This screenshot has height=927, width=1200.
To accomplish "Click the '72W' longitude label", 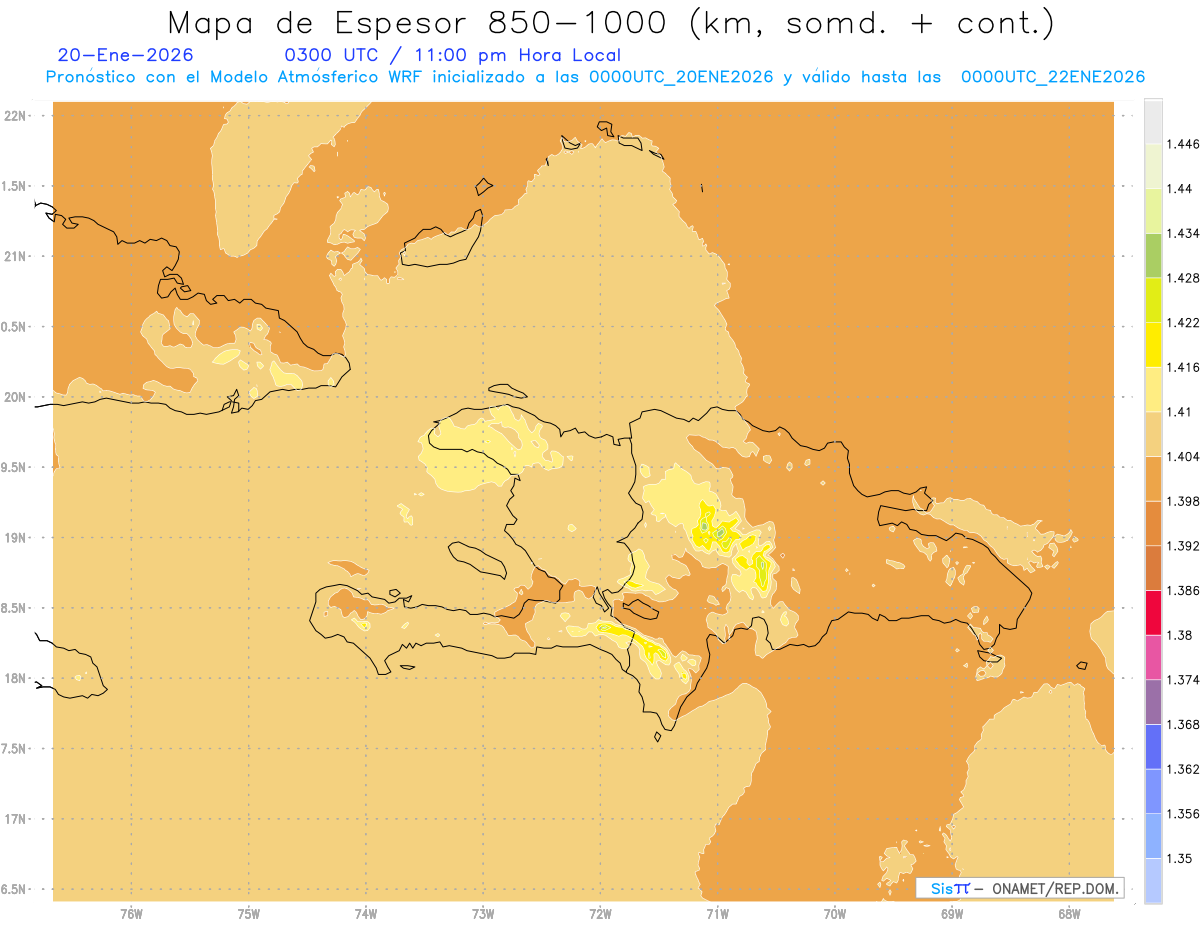I will coord(600,913).
